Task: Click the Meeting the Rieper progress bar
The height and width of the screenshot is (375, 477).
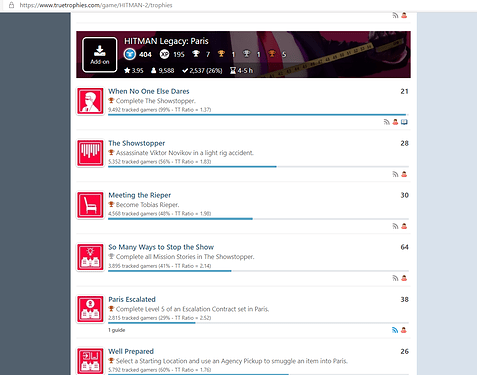Action: [258, 219]
